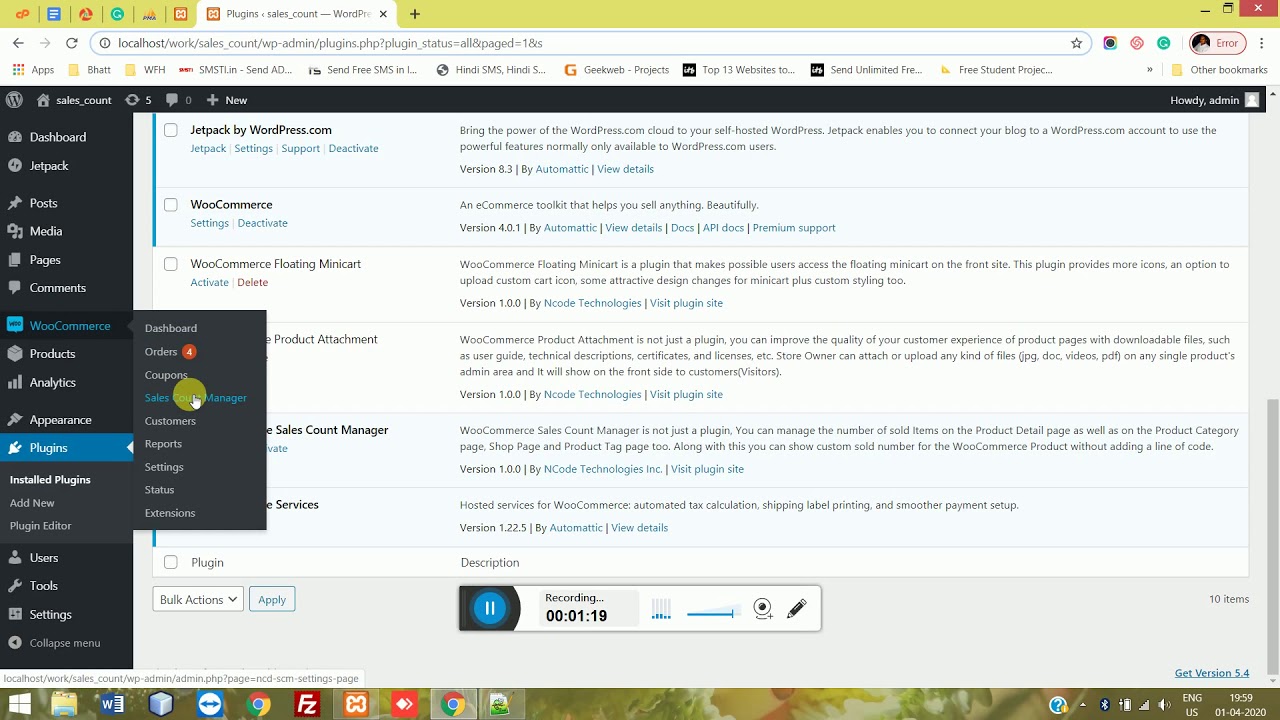Select Status in WooCommerce submenu
This screenshot has width=1280, height=720.
(159, 490)
